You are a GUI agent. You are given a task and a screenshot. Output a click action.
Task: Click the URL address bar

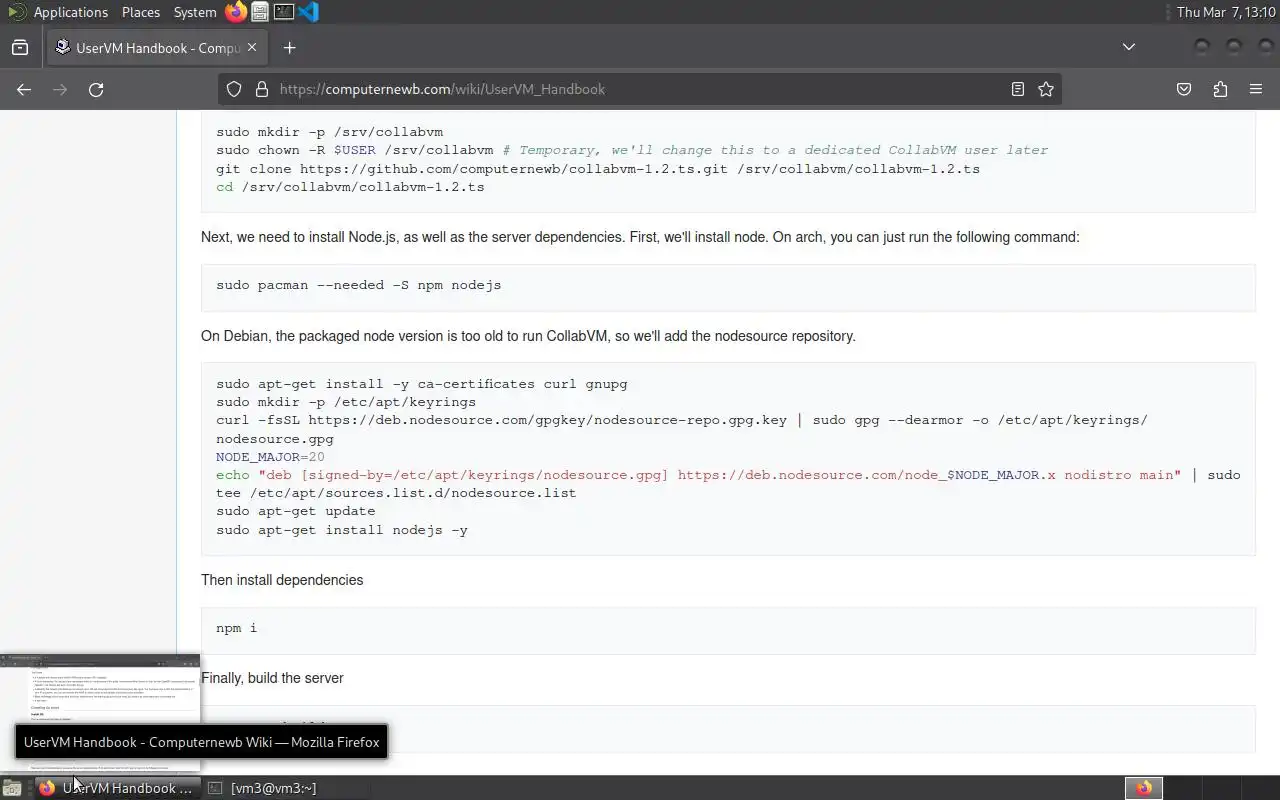[640, 89]
